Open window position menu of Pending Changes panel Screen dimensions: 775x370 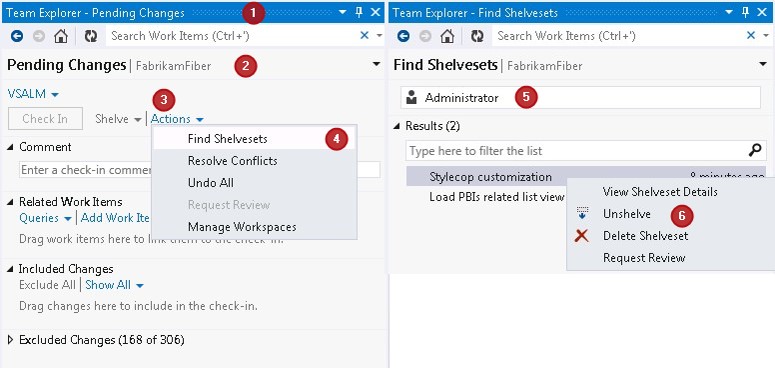tap(343, 12)
